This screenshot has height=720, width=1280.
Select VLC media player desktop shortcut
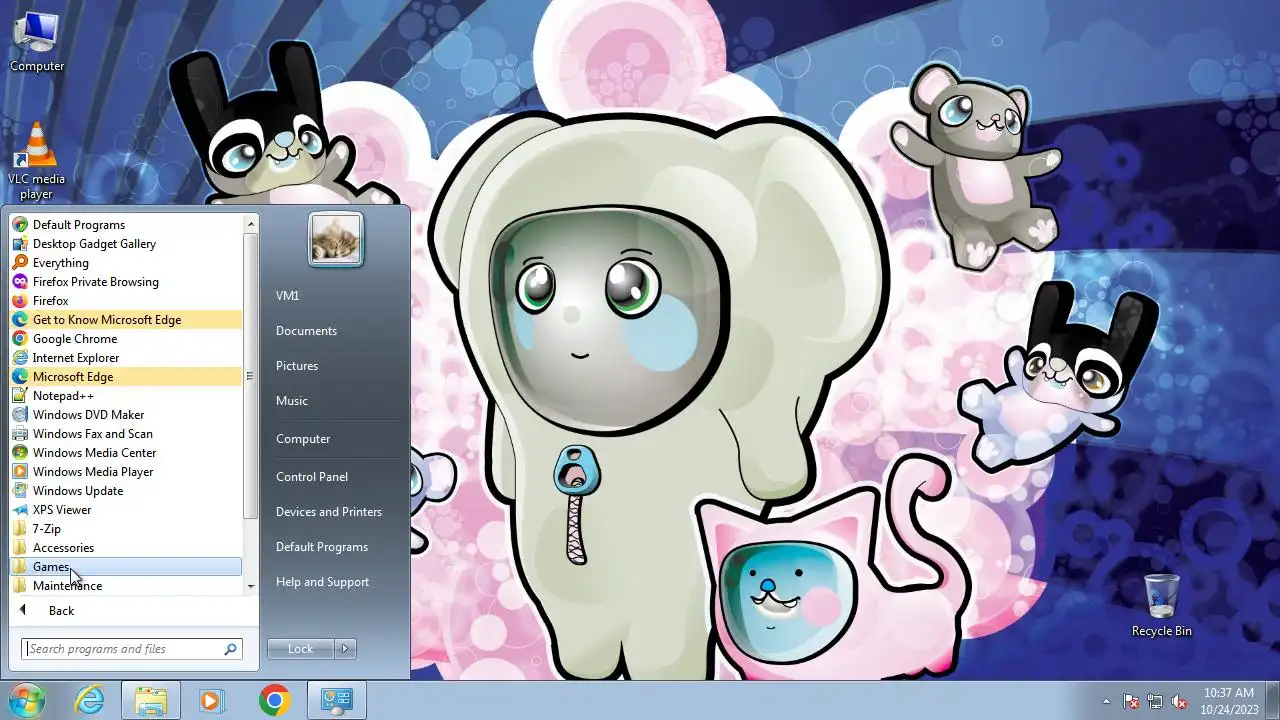tap(37, 162)
